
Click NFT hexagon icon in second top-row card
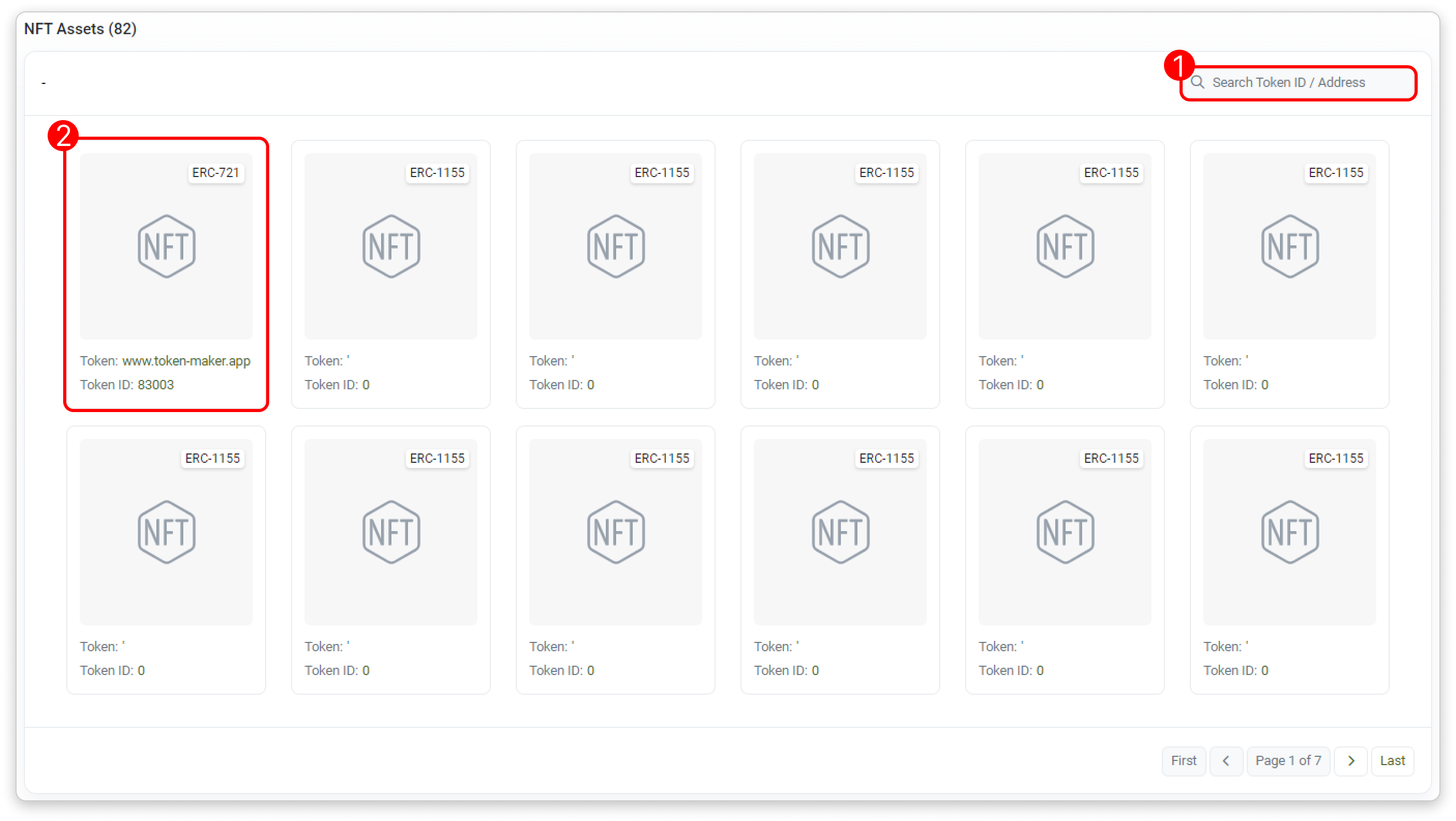(391, 246)
